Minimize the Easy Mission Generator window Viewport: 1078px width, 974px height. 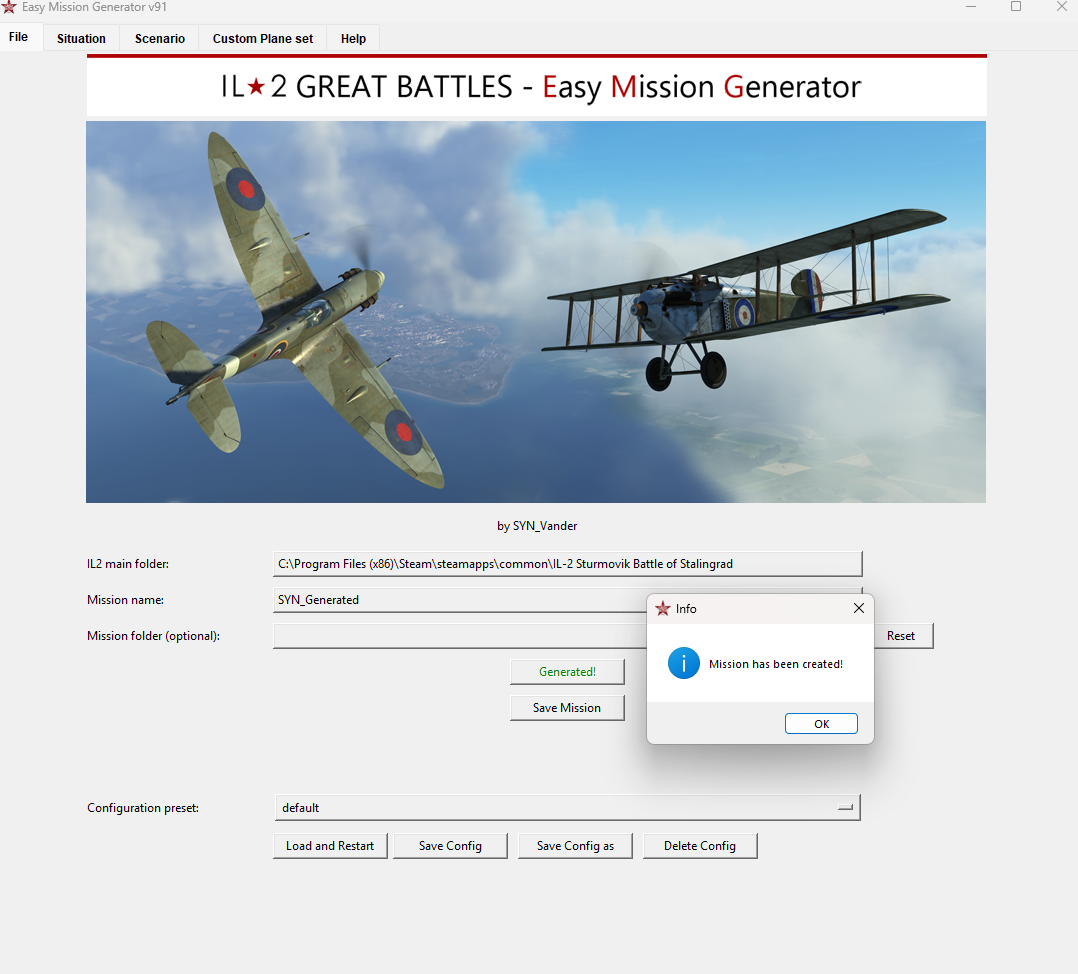click(x=971, y=7)
